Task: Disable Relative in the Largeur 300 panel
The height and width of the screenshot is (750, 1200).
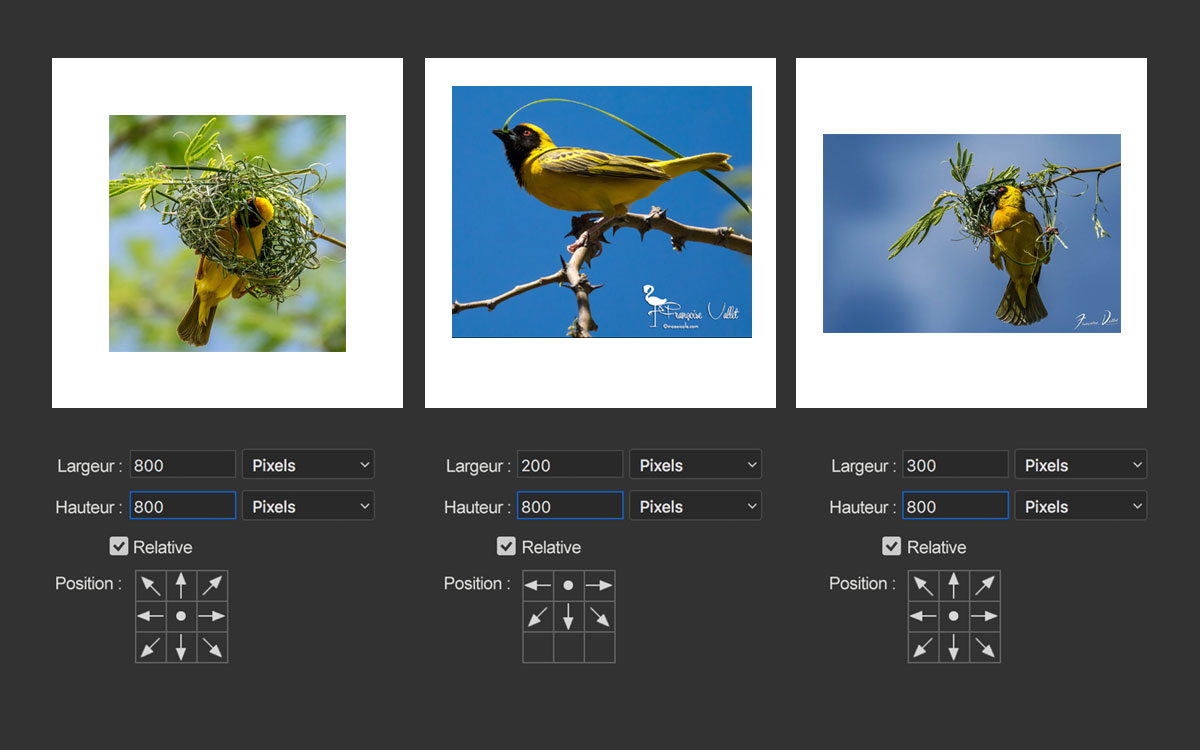Action: (892, 547)
